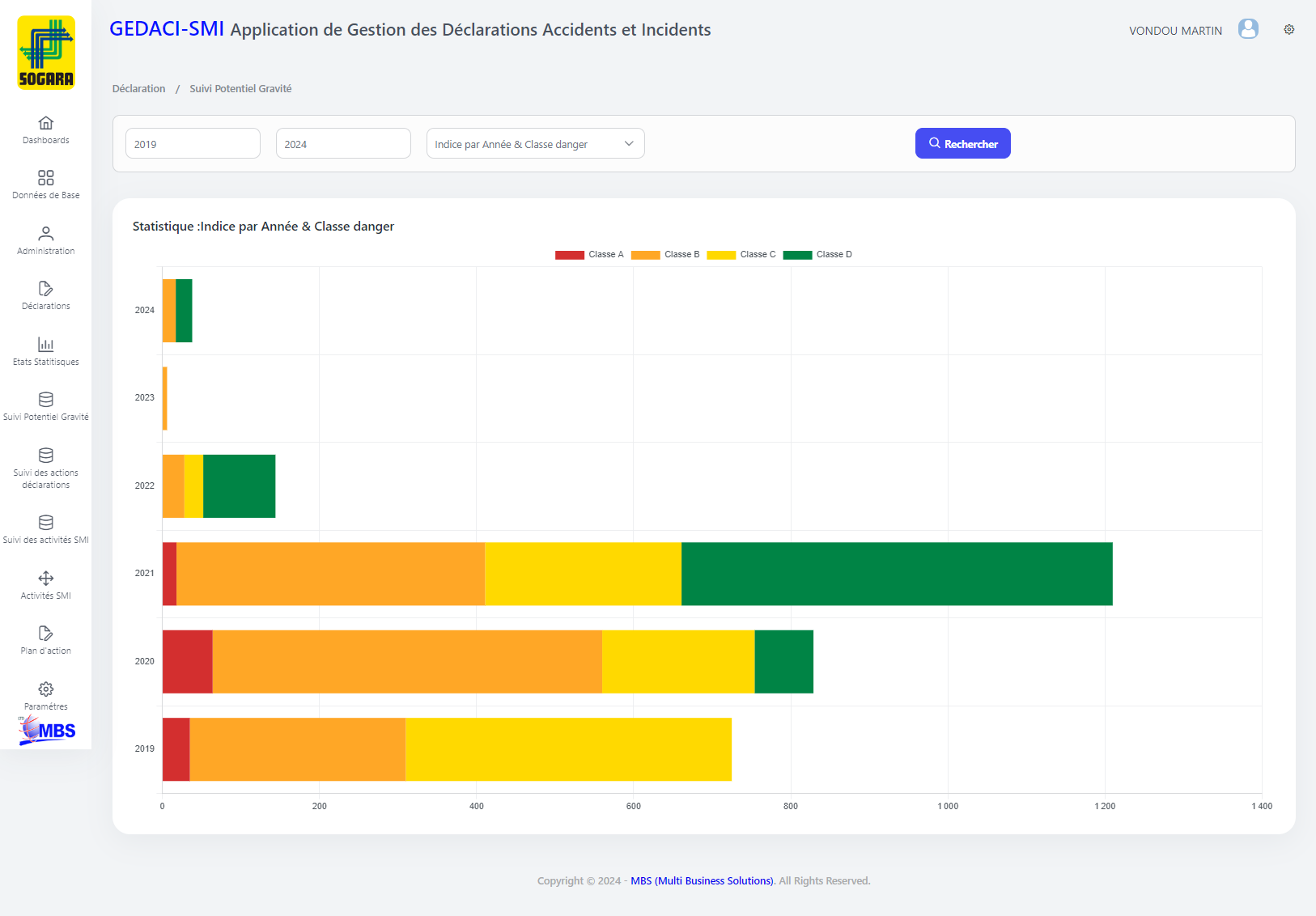Toggle Classe A legend swatch

tap(570, 255)
